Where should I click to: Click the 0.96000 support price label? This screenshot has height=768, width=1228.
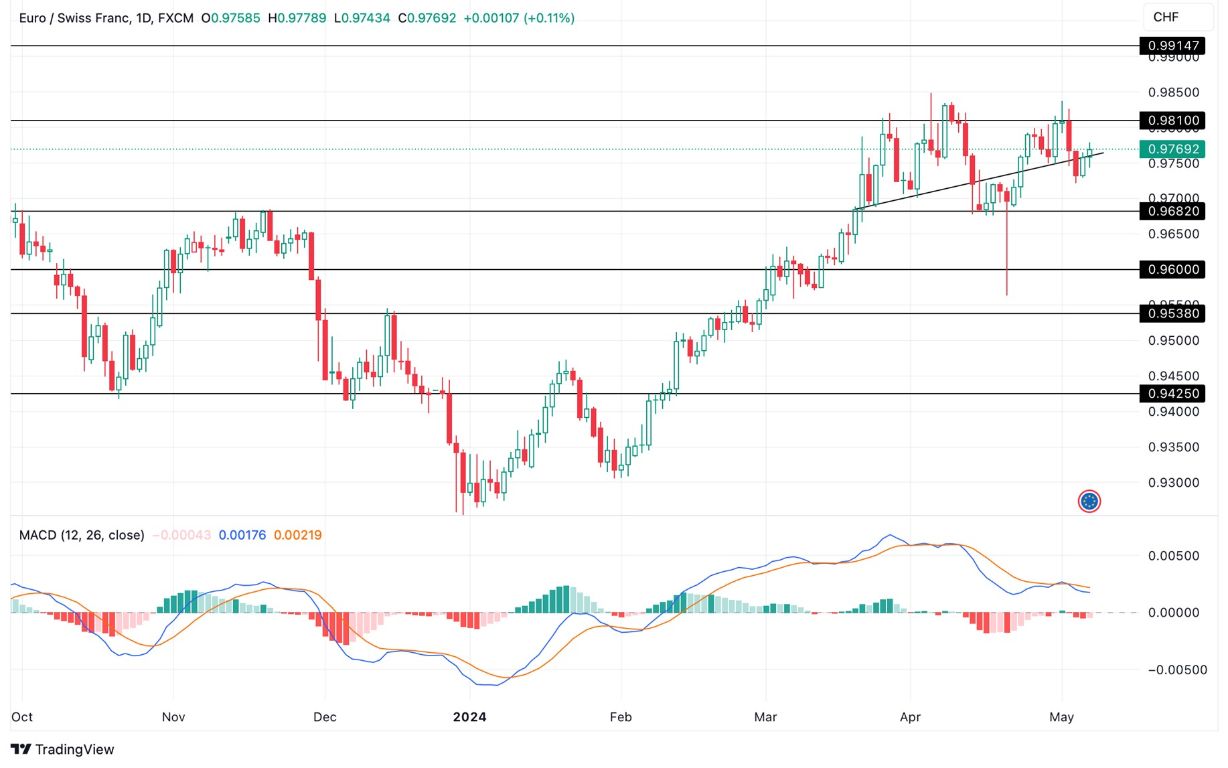pos(1173,269)
